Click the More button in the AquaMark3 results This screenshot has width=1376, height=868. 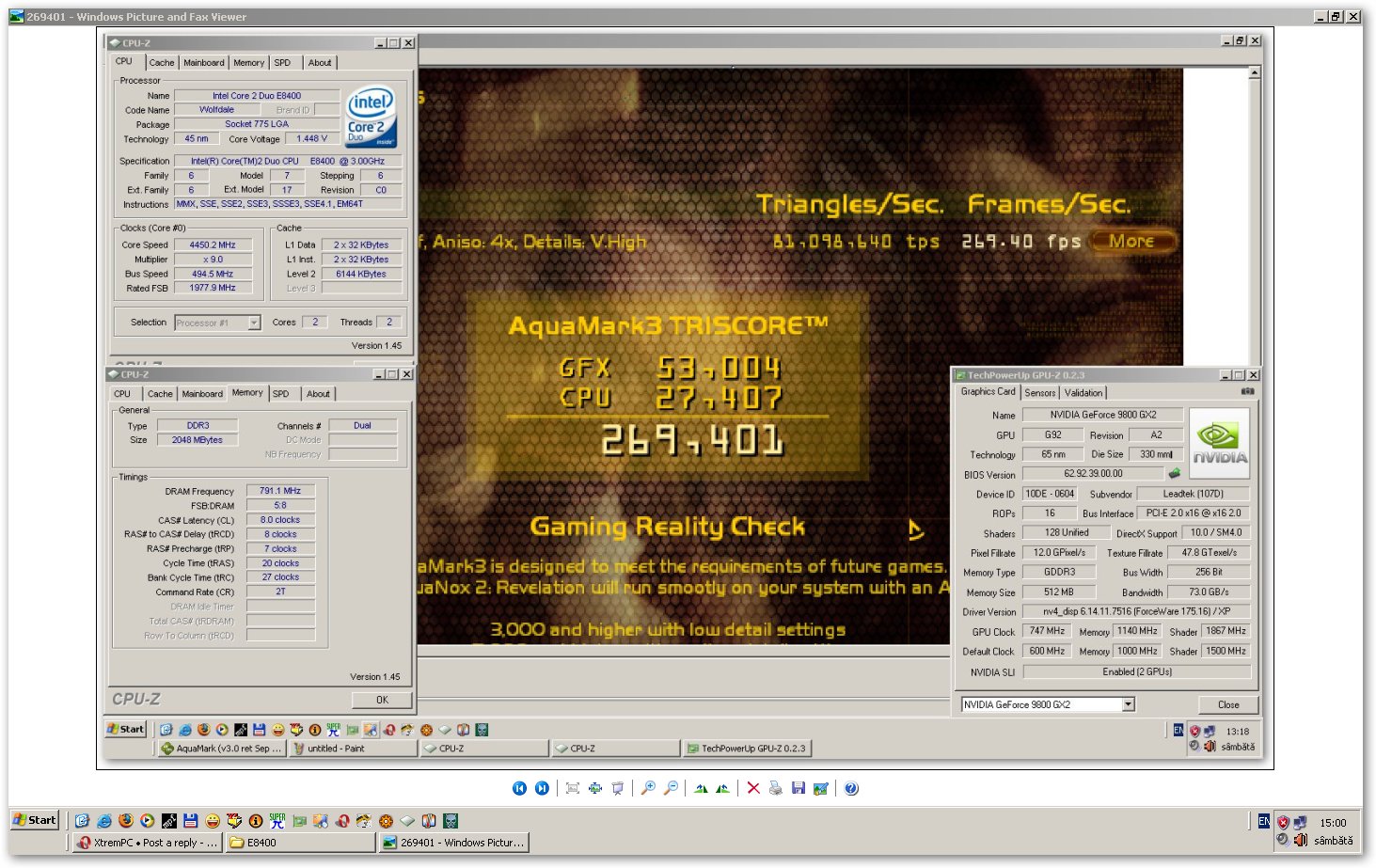[1132, 242]
